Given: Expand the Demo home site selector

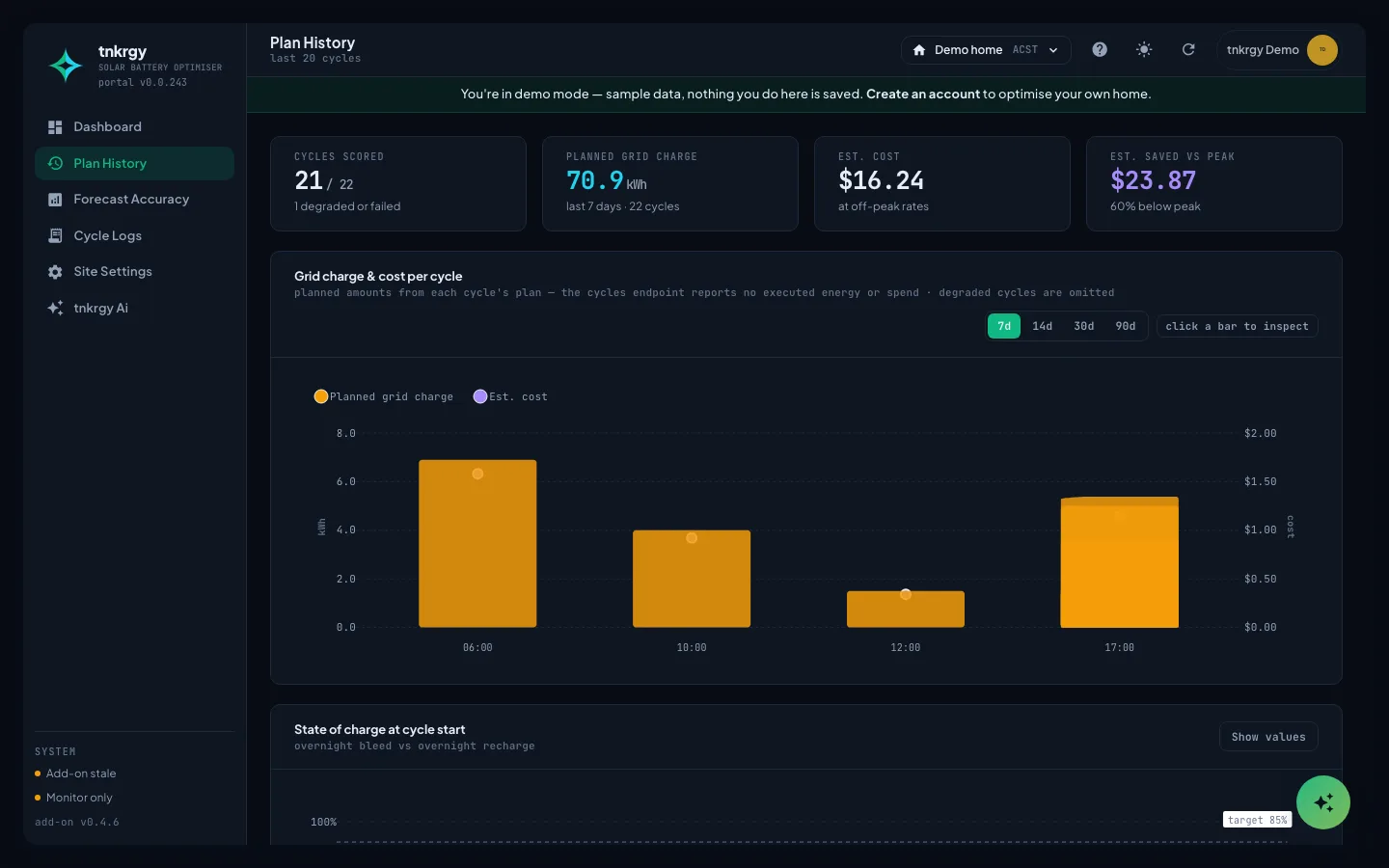Looking at the screenshot, I should 986,50.
